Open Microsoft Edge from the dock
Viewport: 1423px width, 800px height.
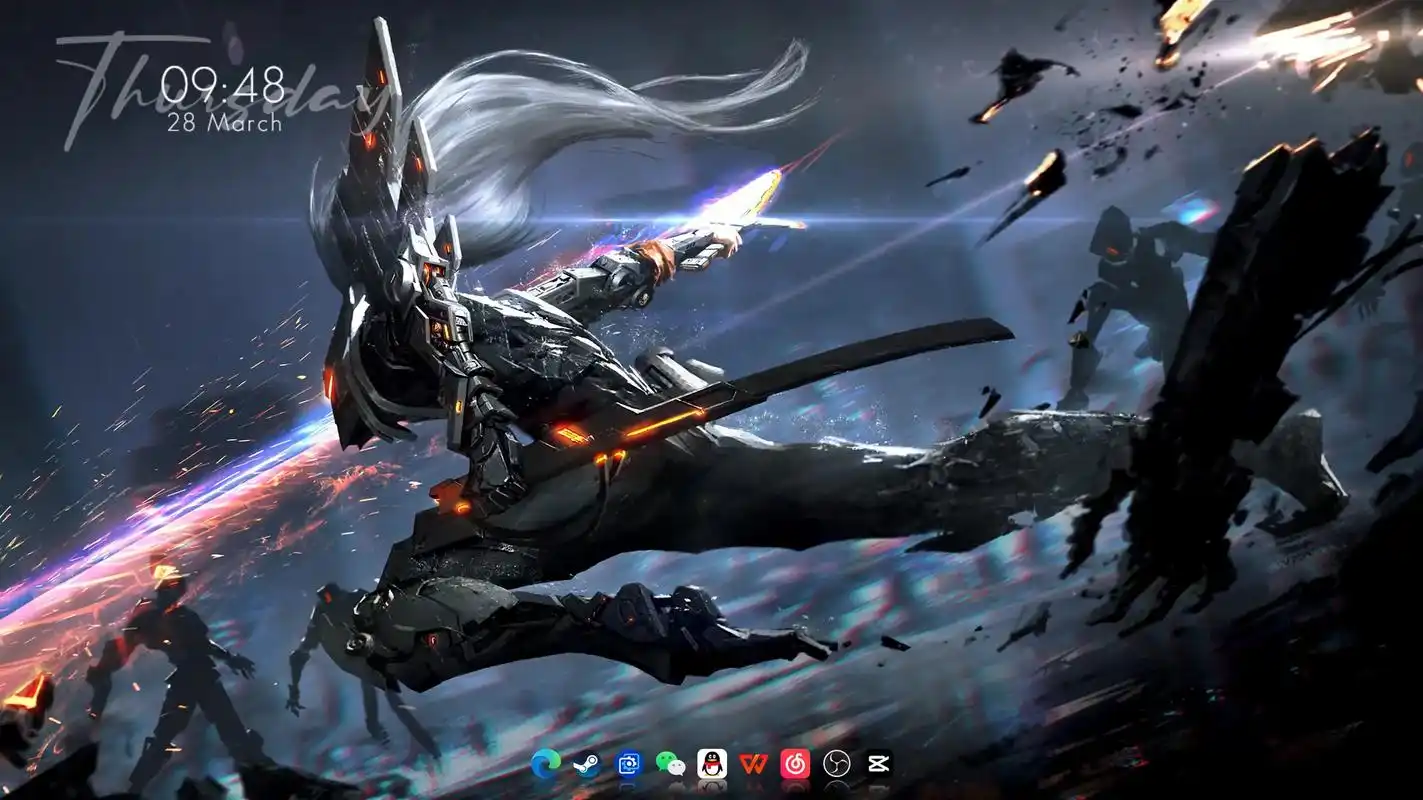point(546,764)
